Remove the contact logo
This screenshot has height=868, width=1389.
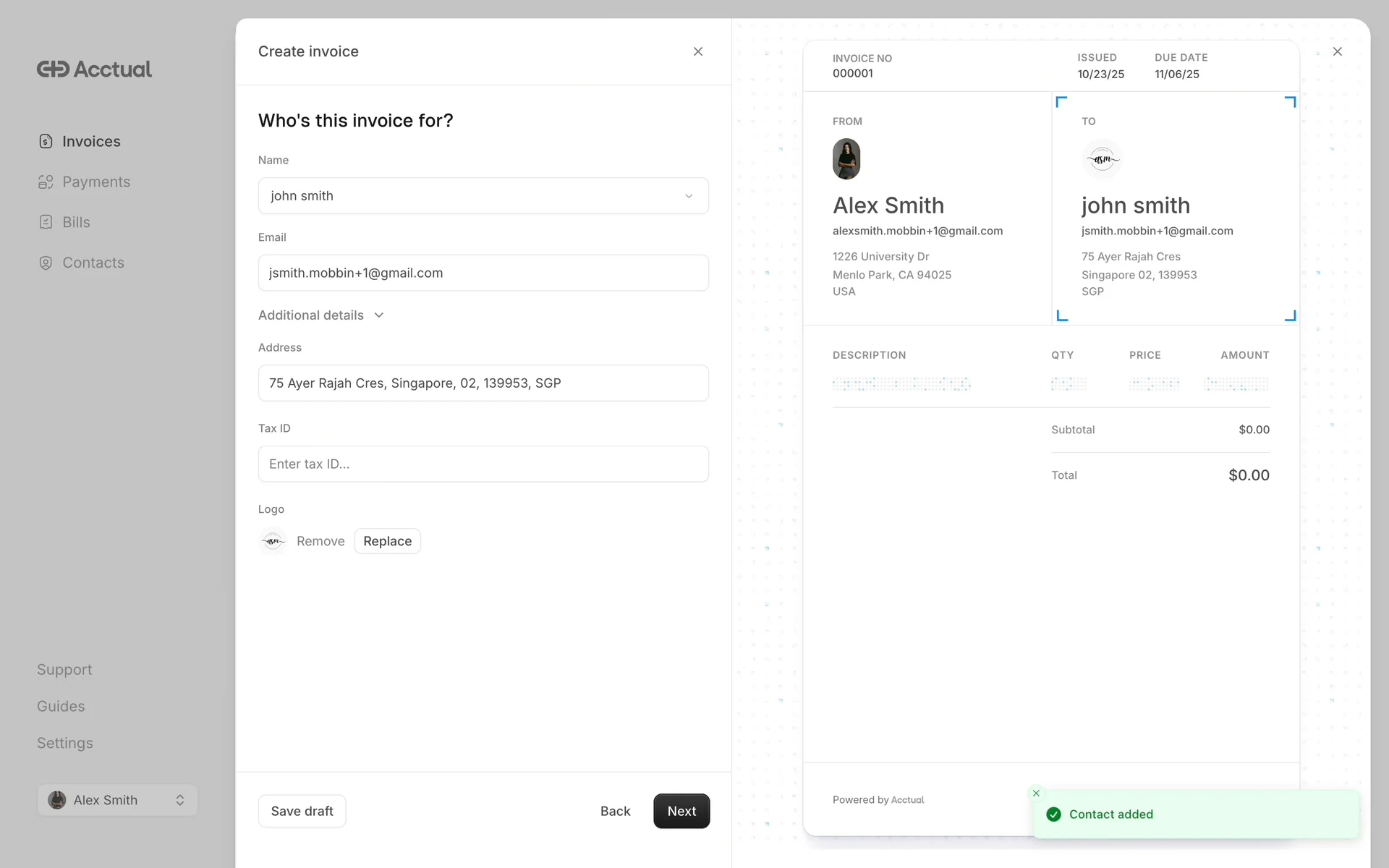[320, 541]
